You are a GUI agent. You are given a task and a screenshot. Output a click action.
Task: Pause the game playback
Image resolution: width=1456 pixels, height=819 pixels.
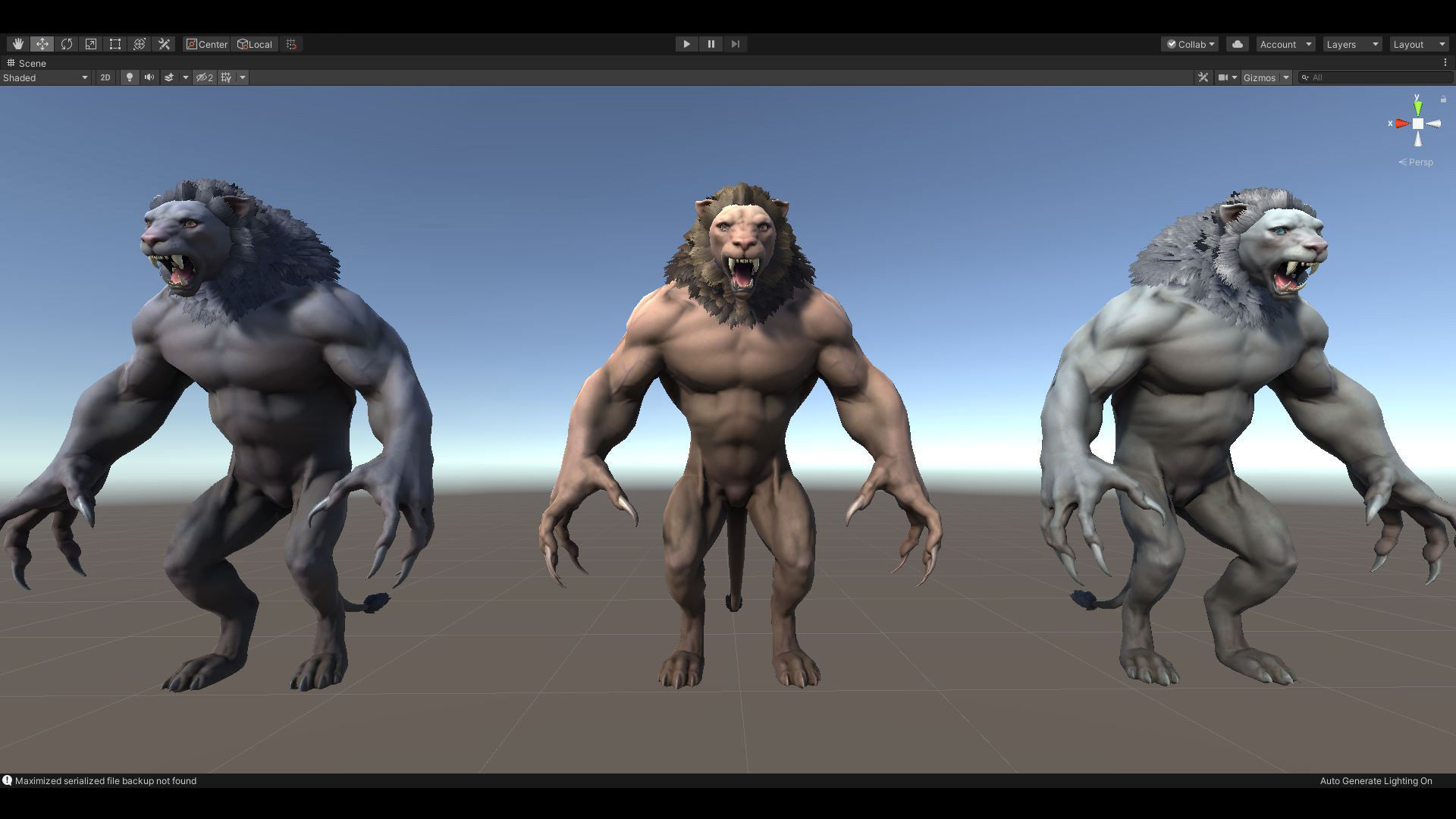click(x=711, y=44)
